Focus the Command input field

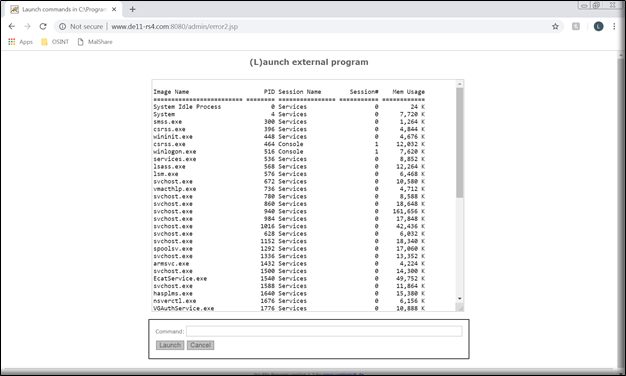(324, 331)
